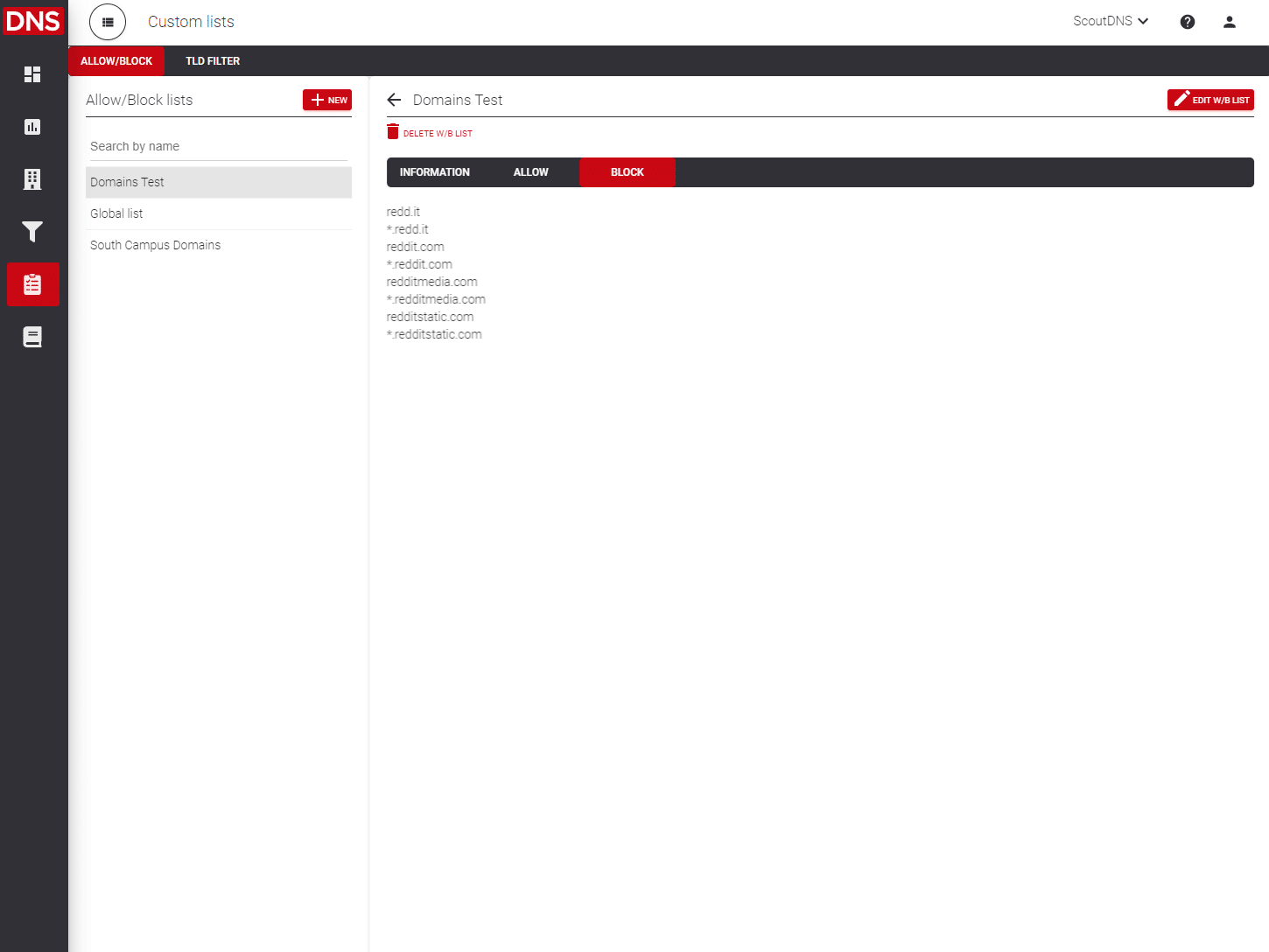Select the BLOCK tab

pyautogui.click(x=627, y=172)
